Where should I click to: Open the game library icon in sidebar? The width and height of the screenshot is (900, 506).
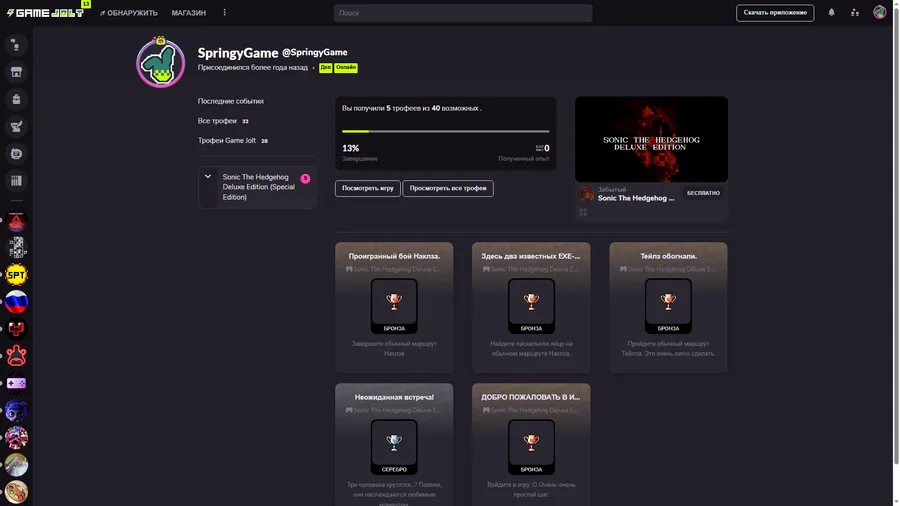(16, 181)
